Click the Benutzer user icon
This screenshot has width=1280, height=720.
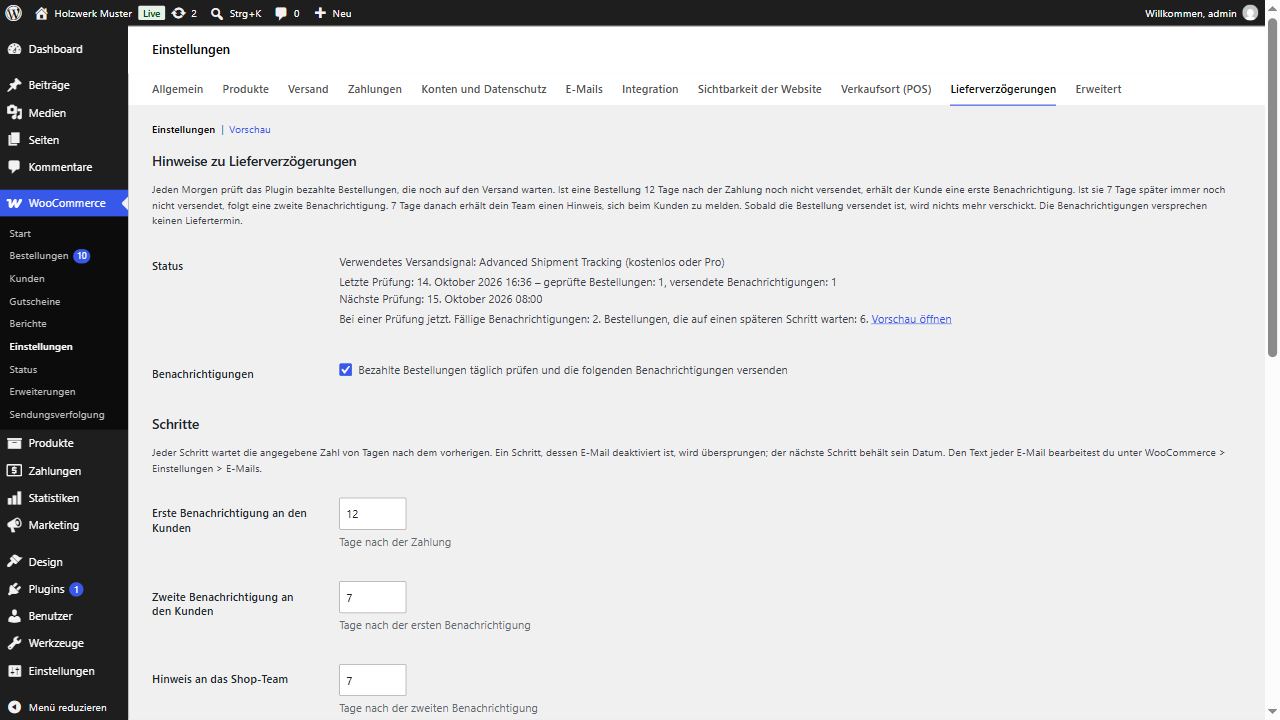[x=15, y=616]
